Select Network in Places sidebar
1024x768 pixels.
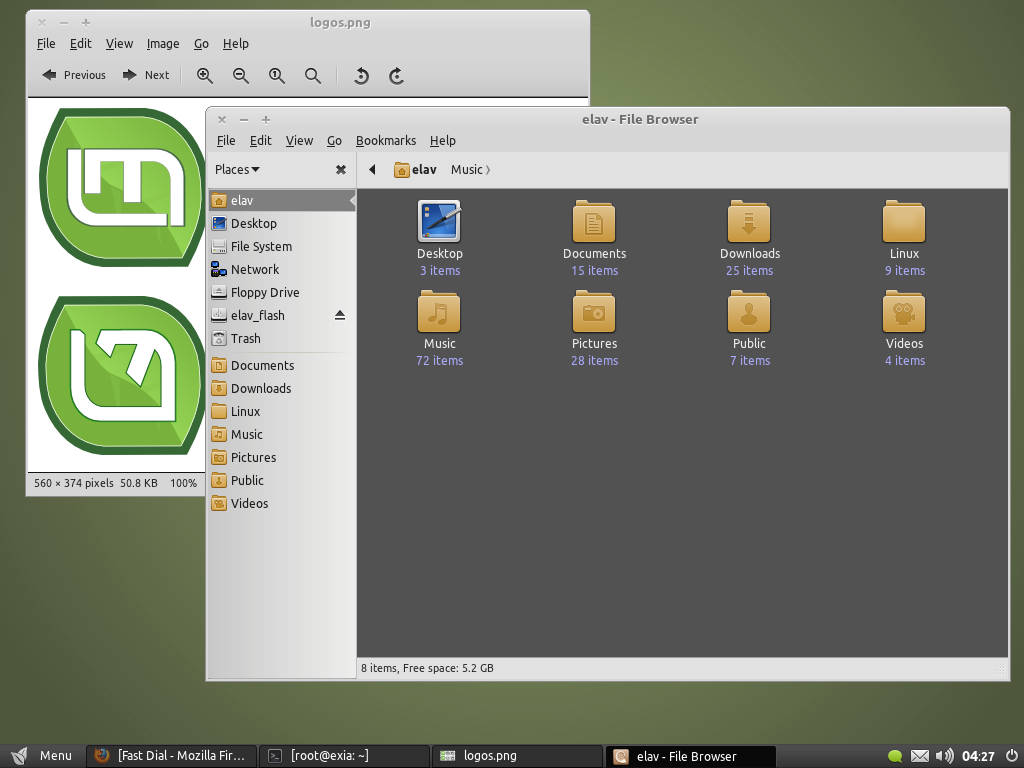click(x=282, y=270)
